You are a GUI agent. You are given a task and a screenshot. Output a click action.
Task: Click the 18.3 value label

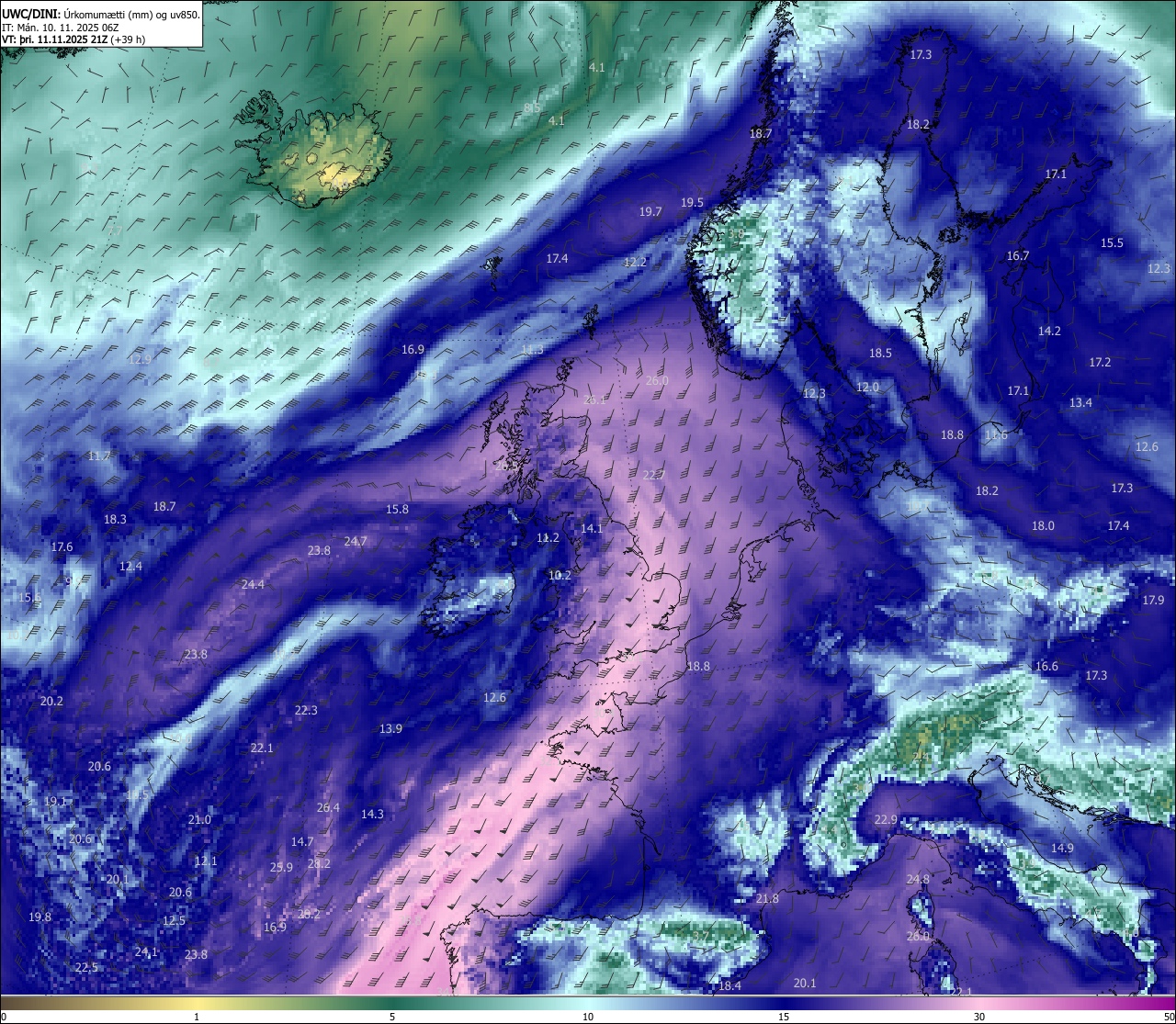115,519
